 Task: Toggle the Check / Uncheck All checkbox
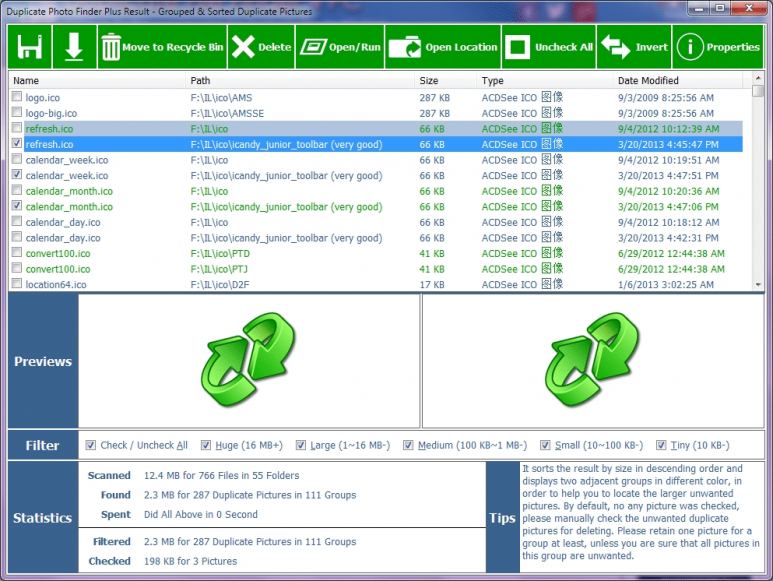tap(91, 445)
